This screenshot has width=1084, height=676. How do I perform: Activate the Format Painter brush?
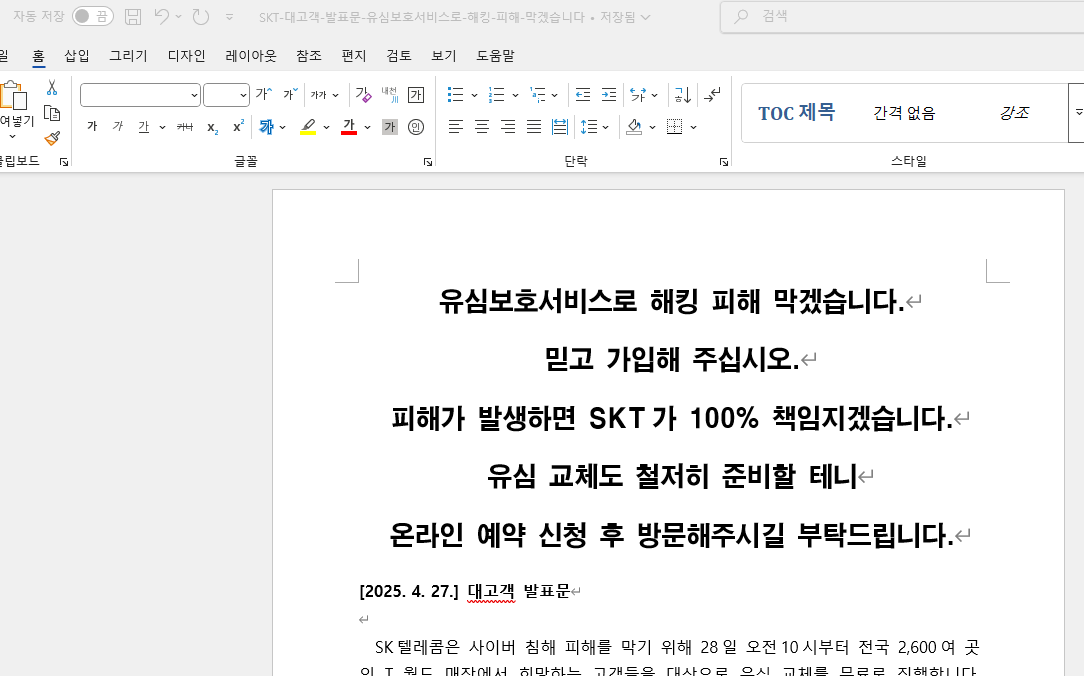[52, 138]
